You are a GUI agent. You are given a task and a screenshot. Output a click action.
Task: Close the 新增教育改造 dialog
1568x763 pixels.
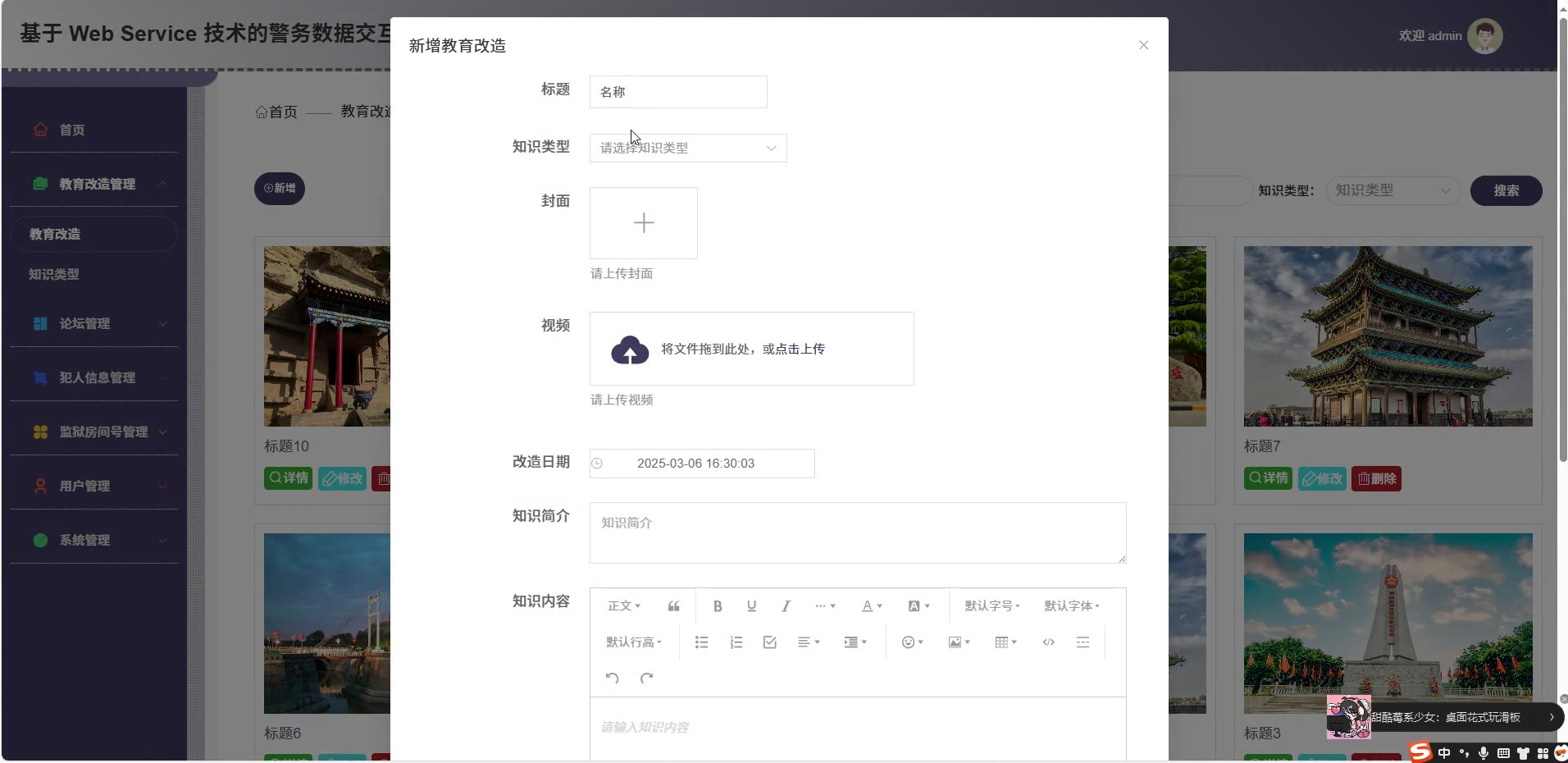click(x=1143, y=45)
